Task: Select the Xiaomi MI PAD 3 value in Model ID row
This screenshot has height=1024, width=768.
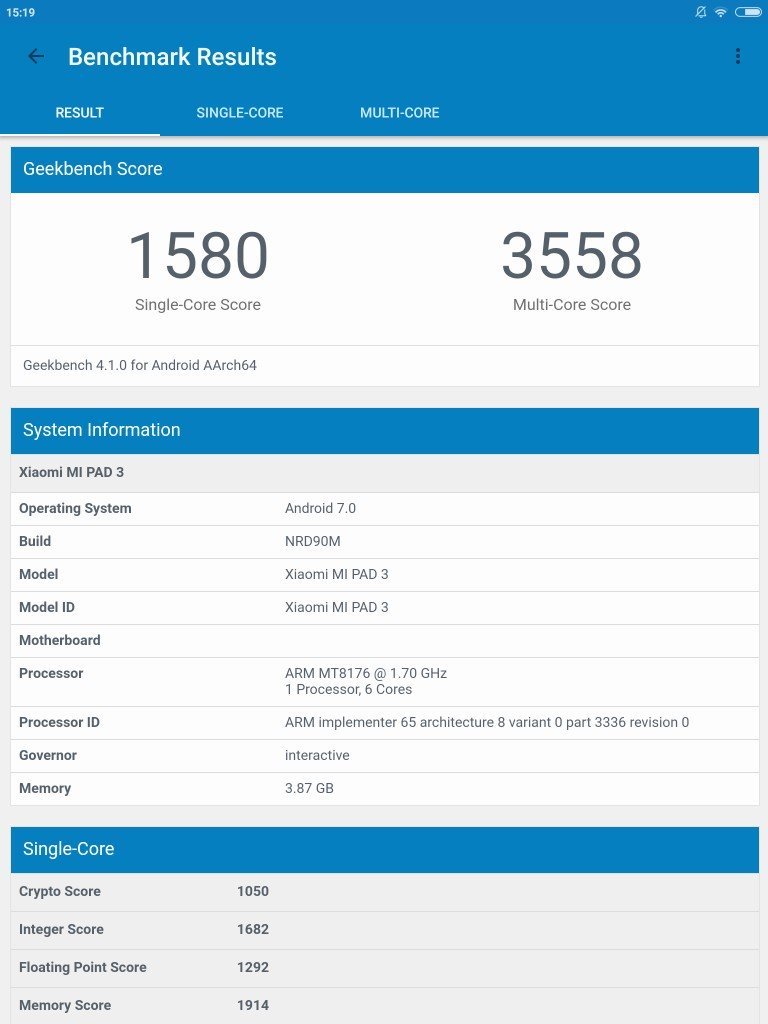Action: pyautogui.click(x=336, y=607)
